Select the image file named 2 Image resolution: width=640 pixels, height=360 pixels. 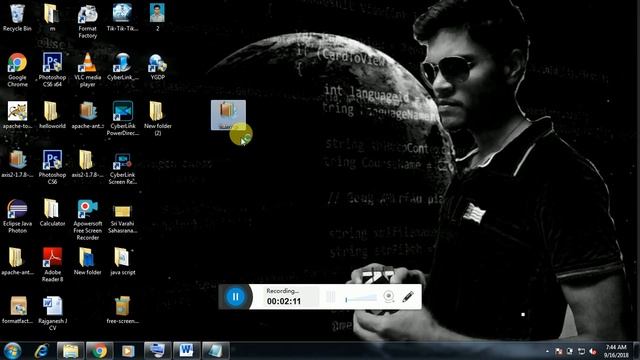point(157,18)
